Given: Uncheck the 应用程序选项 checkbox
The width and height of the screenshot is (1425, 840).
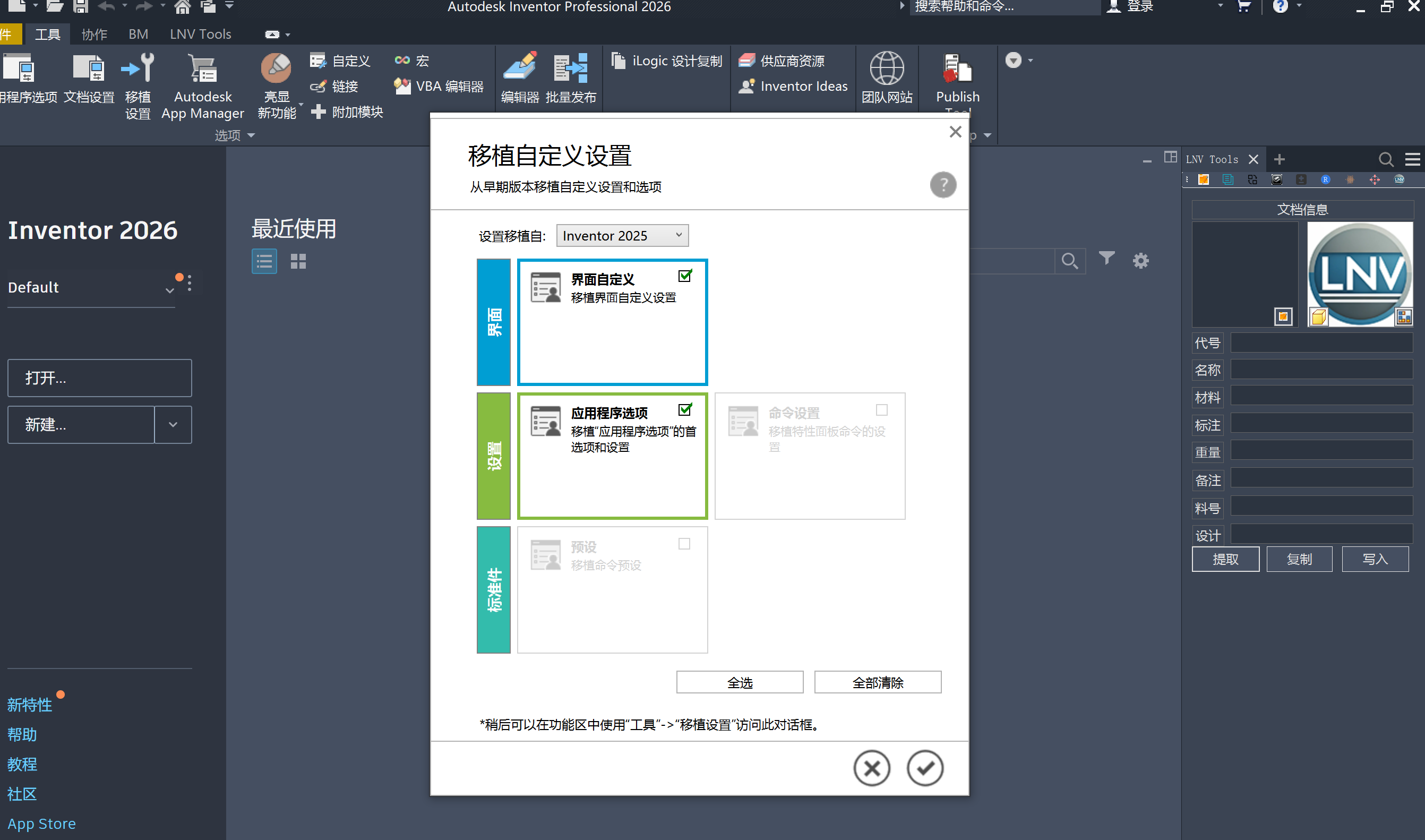Looking at the screenshot, I should [x=685, y=410].
